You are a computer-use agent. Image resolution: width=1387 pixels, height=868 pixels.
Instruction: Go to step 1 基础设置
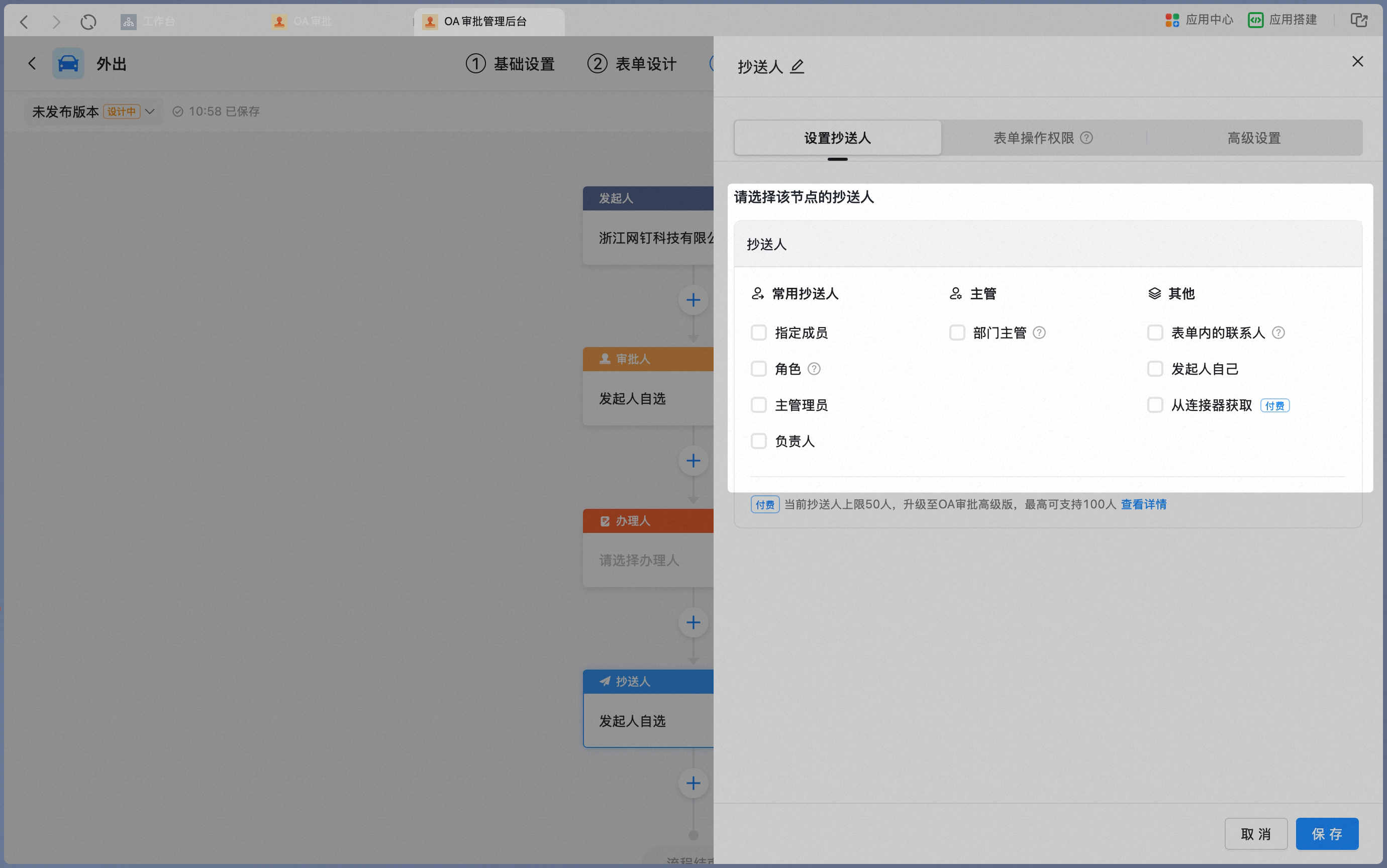(x=510, y=64)
